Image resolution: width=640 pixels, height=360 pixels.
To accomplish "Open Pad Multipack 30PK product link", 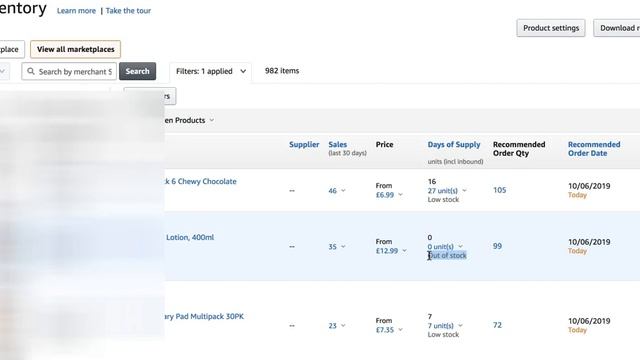I will coord(204,316).
